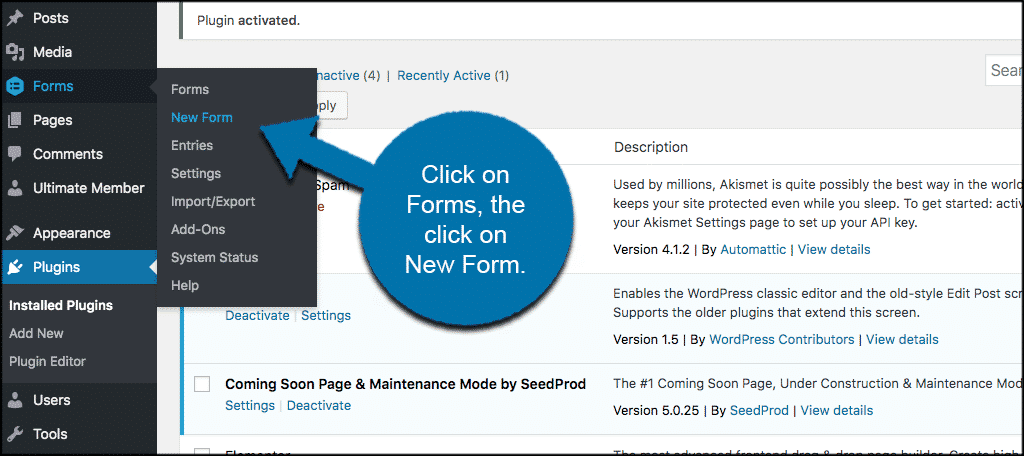1024x456 pixels.
Task: Click the Comments speech bubble icon
Action: click(x=14, y=154)
